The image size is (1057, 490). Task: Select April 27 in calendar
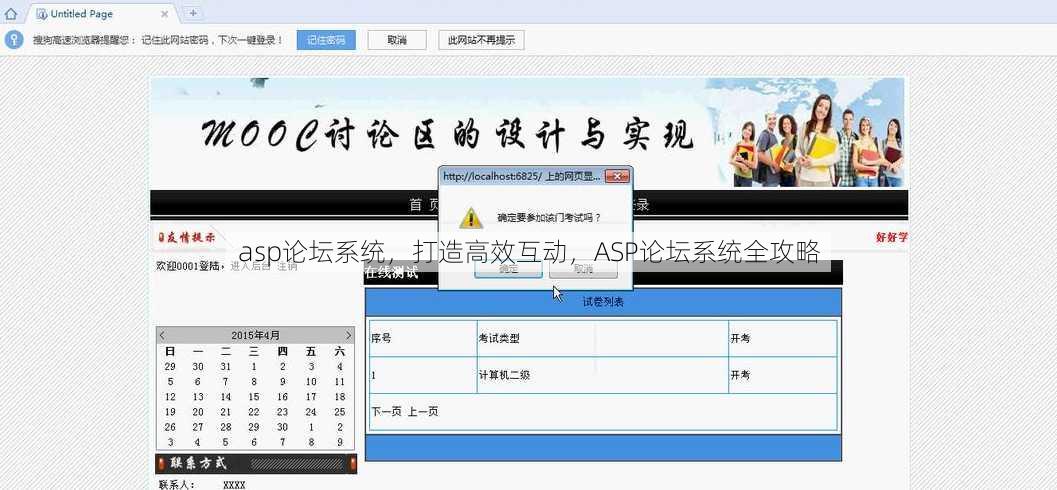[x=198, y=427]
